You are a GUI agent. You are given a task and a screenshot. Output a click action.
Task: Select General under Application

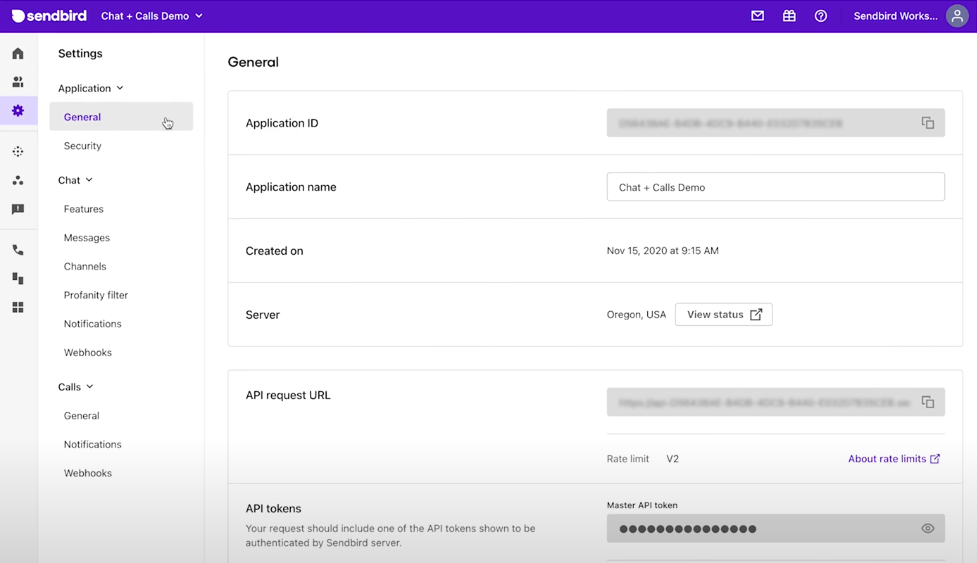click(121, 116)
